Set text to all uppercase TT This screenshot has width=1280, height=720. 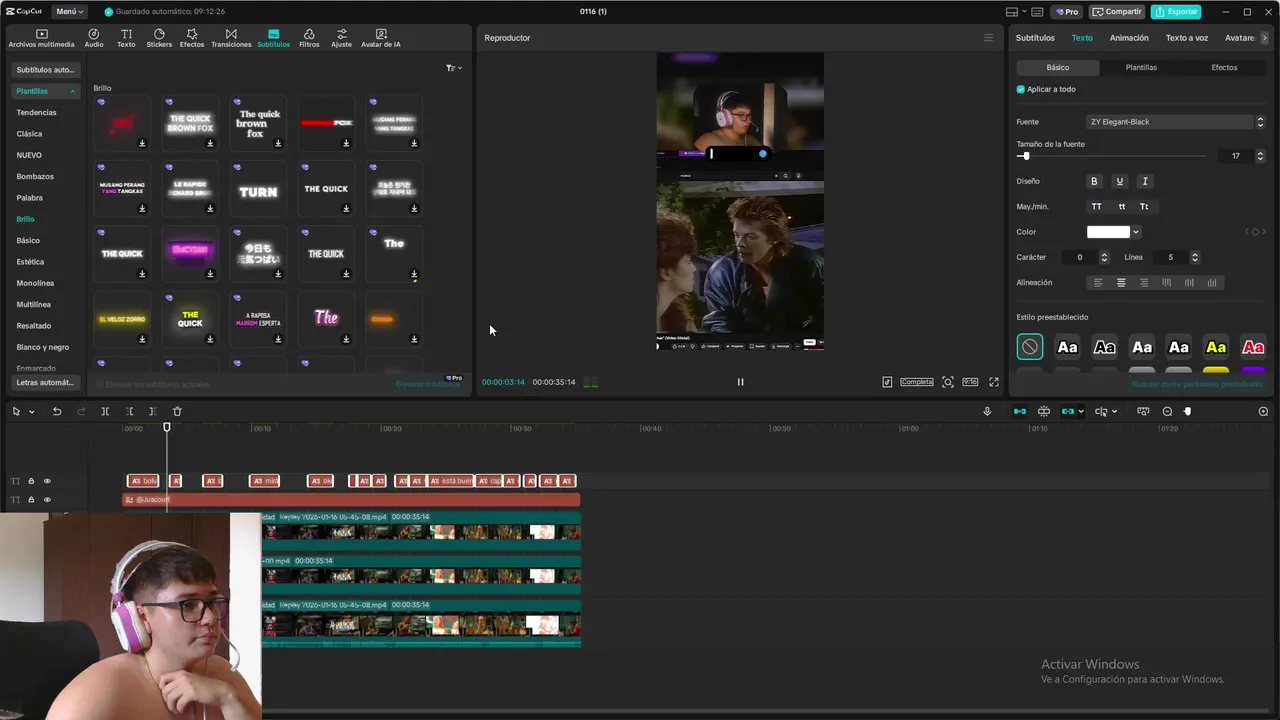point(1096,207)
